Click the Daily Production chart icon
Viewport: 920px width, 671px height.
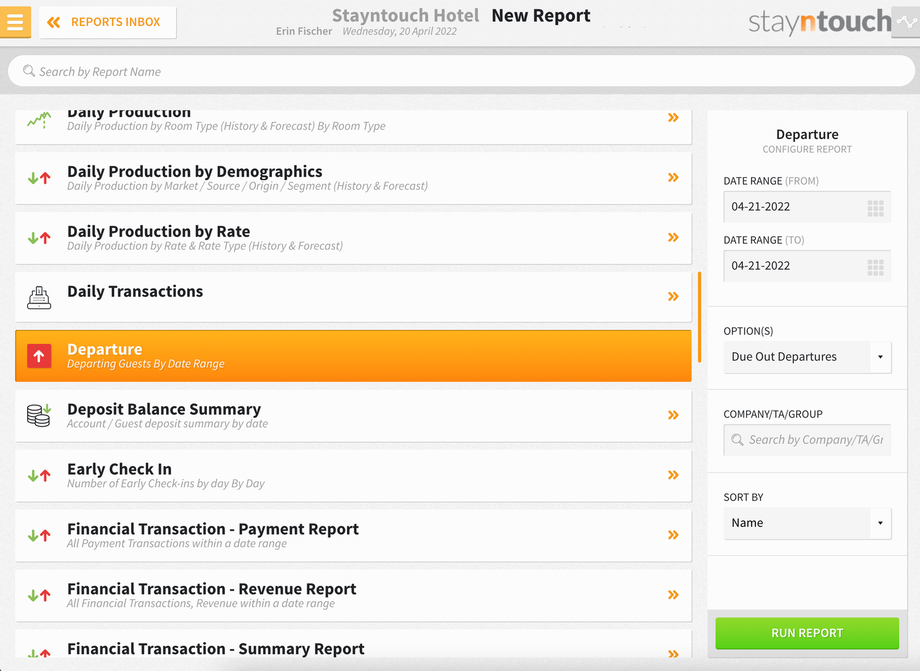39,120
